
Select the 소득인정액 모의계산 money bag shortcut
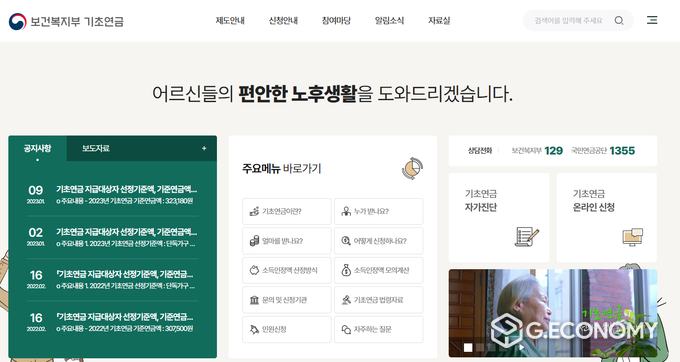pos(379,270)
